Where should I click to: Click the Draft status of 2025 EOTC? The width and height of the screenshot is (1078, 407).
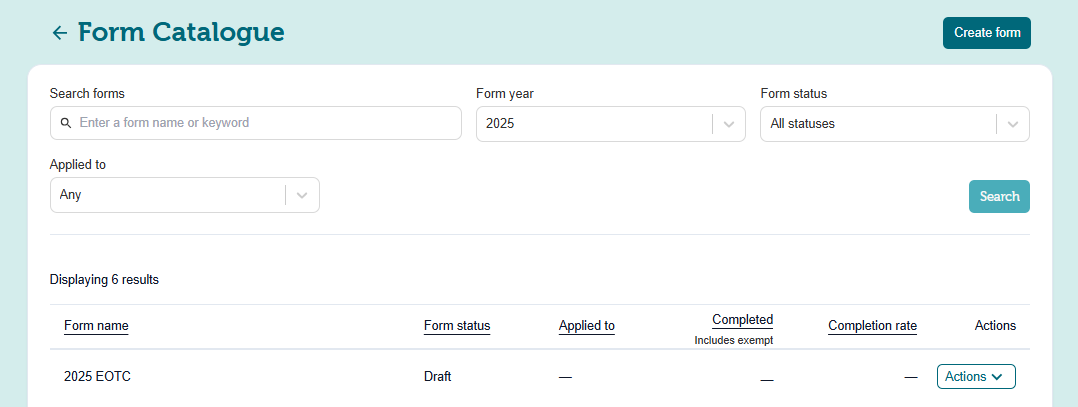tap(438, 377)
